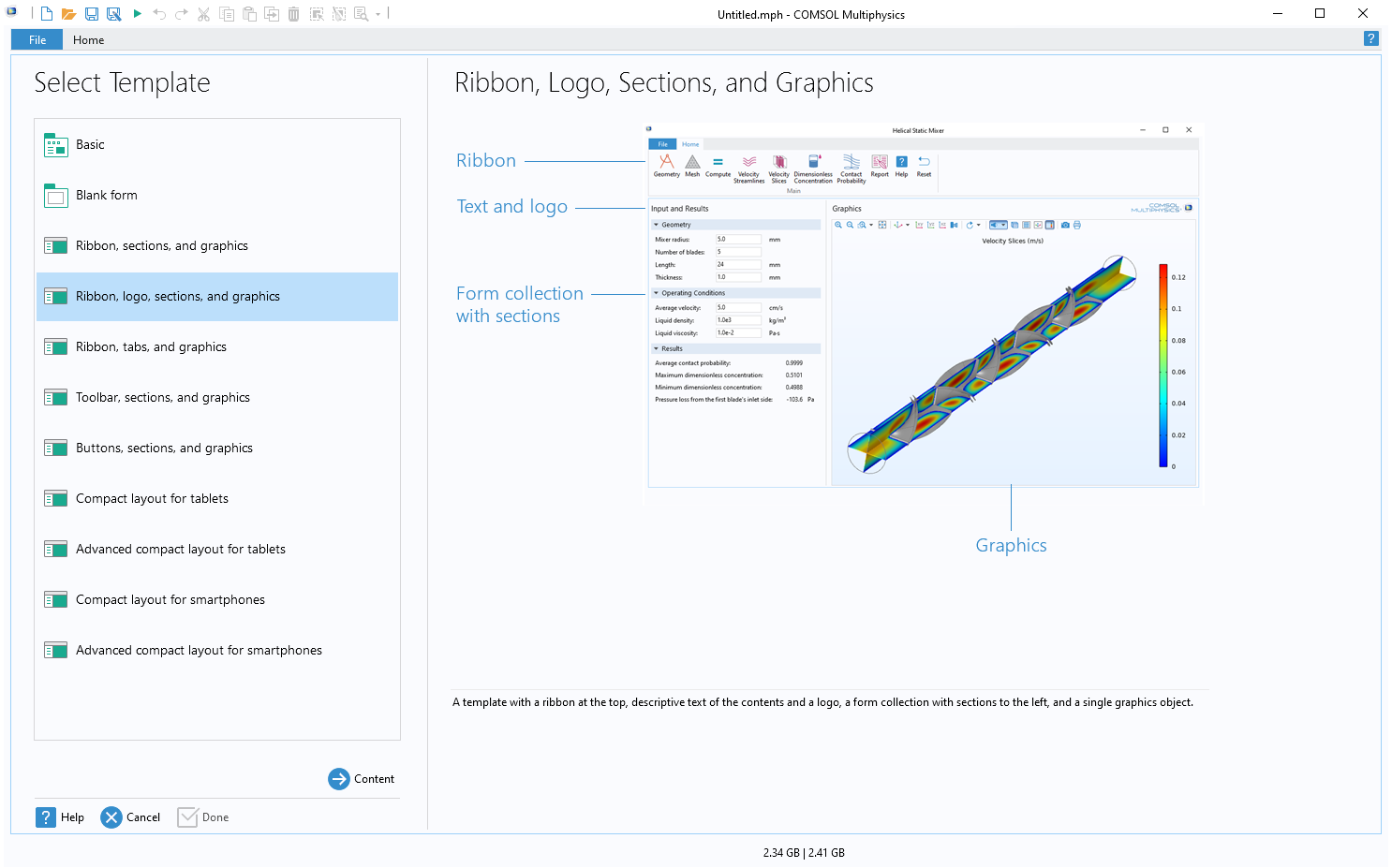1392x868 pixels.
Task: Click the Delete trash can icon
Action: coord(293,14)
